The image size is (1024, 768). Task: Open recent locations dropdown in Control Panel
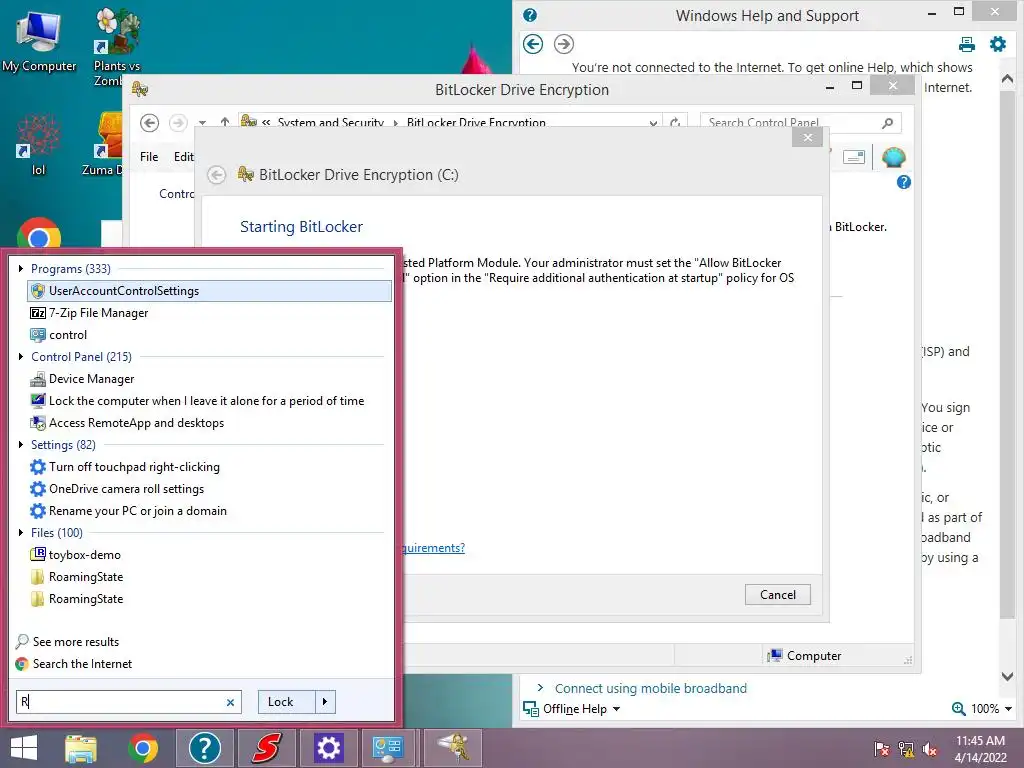202,123
